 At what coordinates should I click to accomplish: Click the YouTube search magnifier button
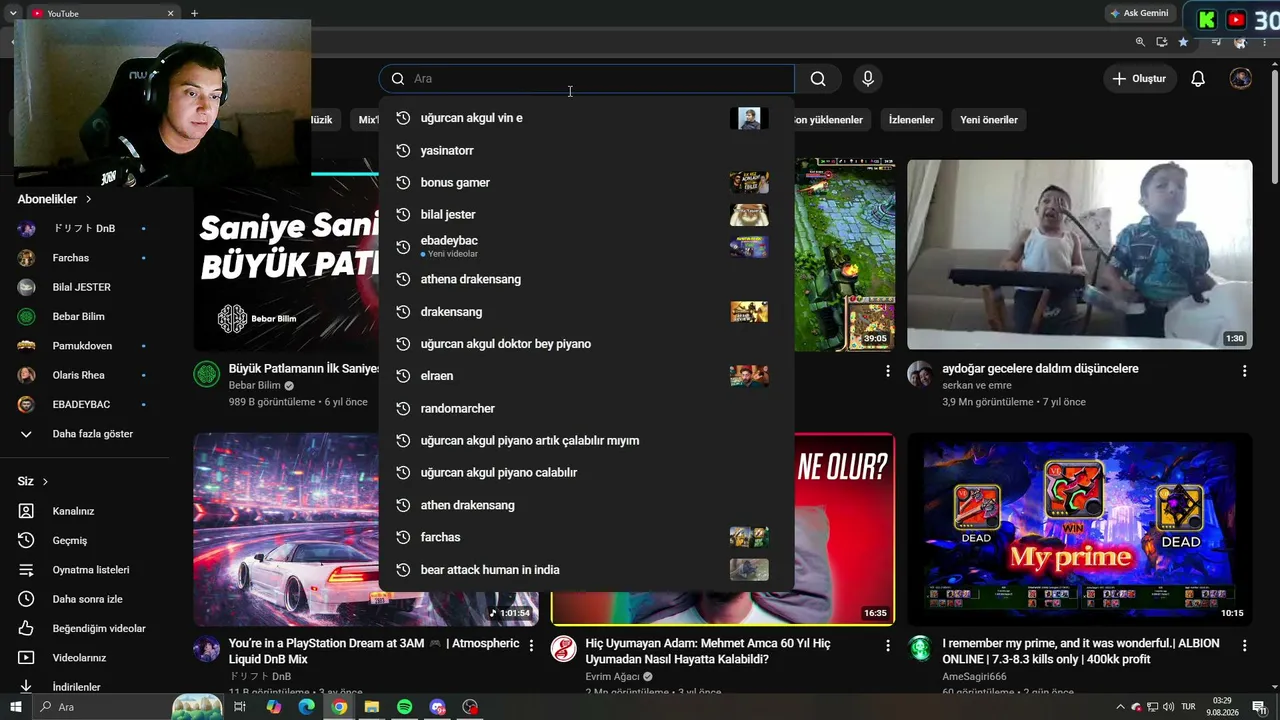tap(818, 79)
